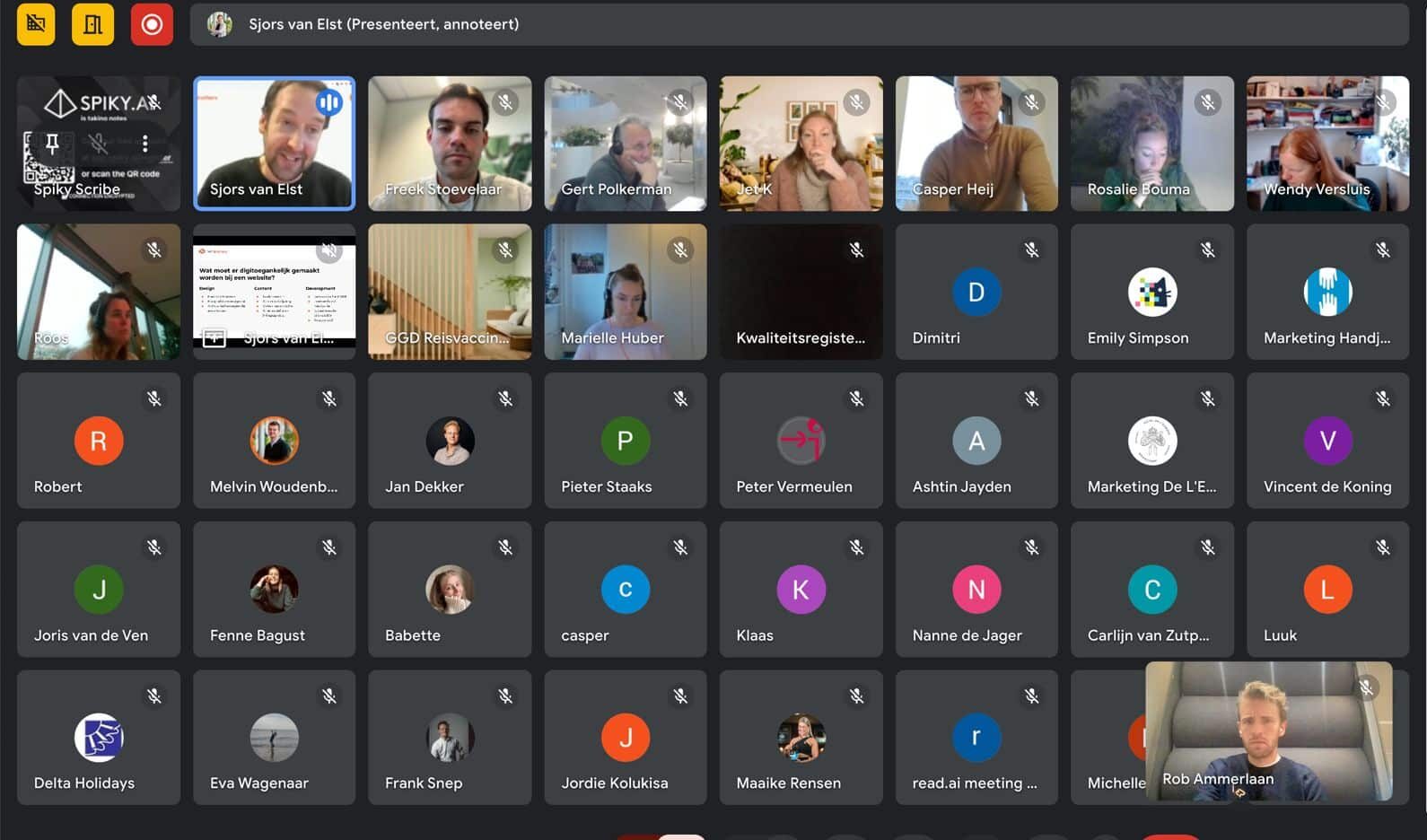This screenshot has width=1427, height=840.
Task: Click muted mic icon on Rob Ammerlaan
Action: click(x=1366, y=687)
